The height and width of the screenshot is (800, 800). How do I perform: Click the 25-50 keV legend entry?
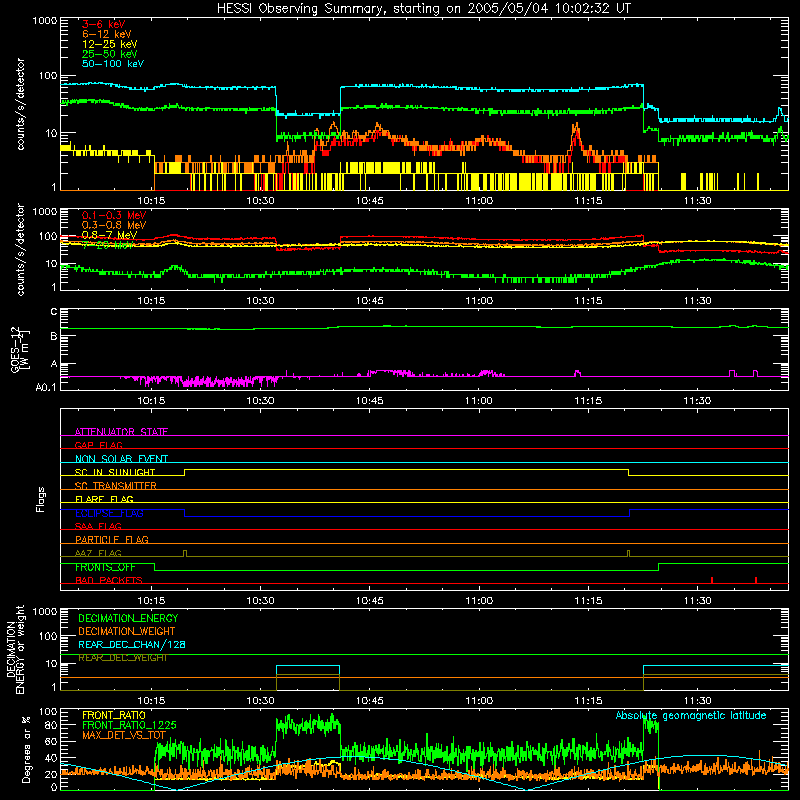click(110, 54)
